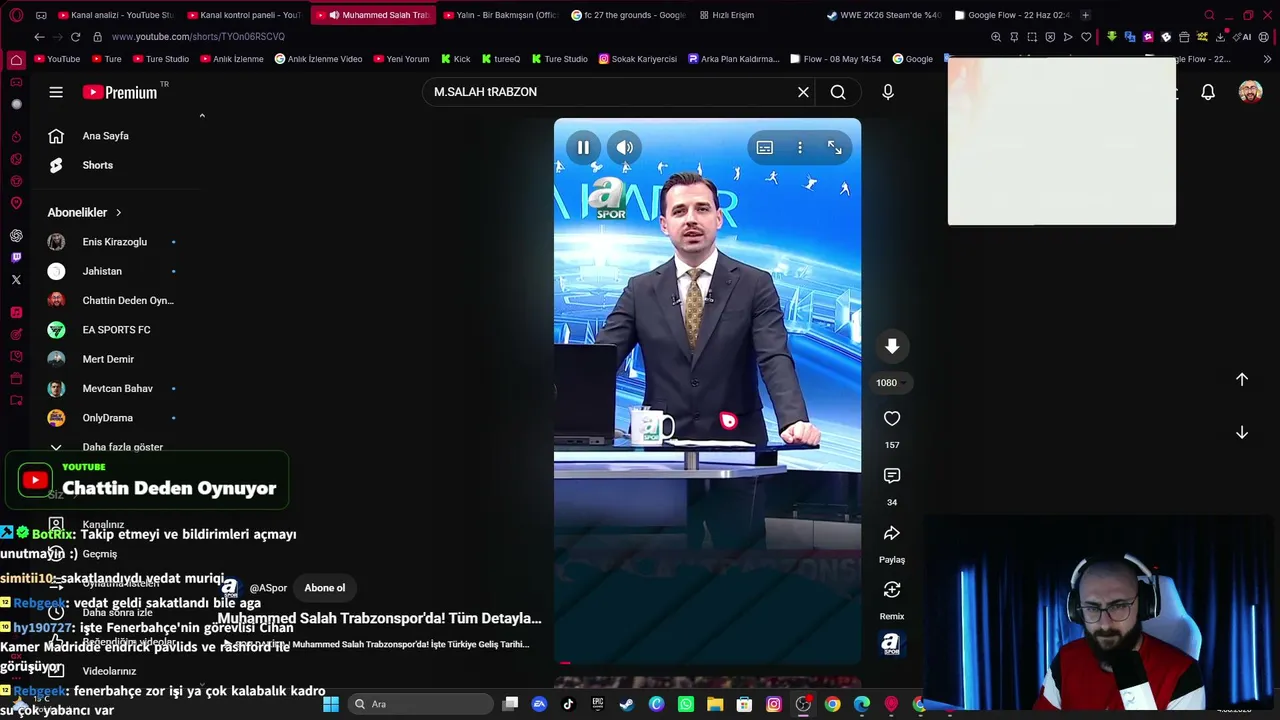
Task: Switch to the WWE 2K26 Steam tab
Action: tap(884, 15)
